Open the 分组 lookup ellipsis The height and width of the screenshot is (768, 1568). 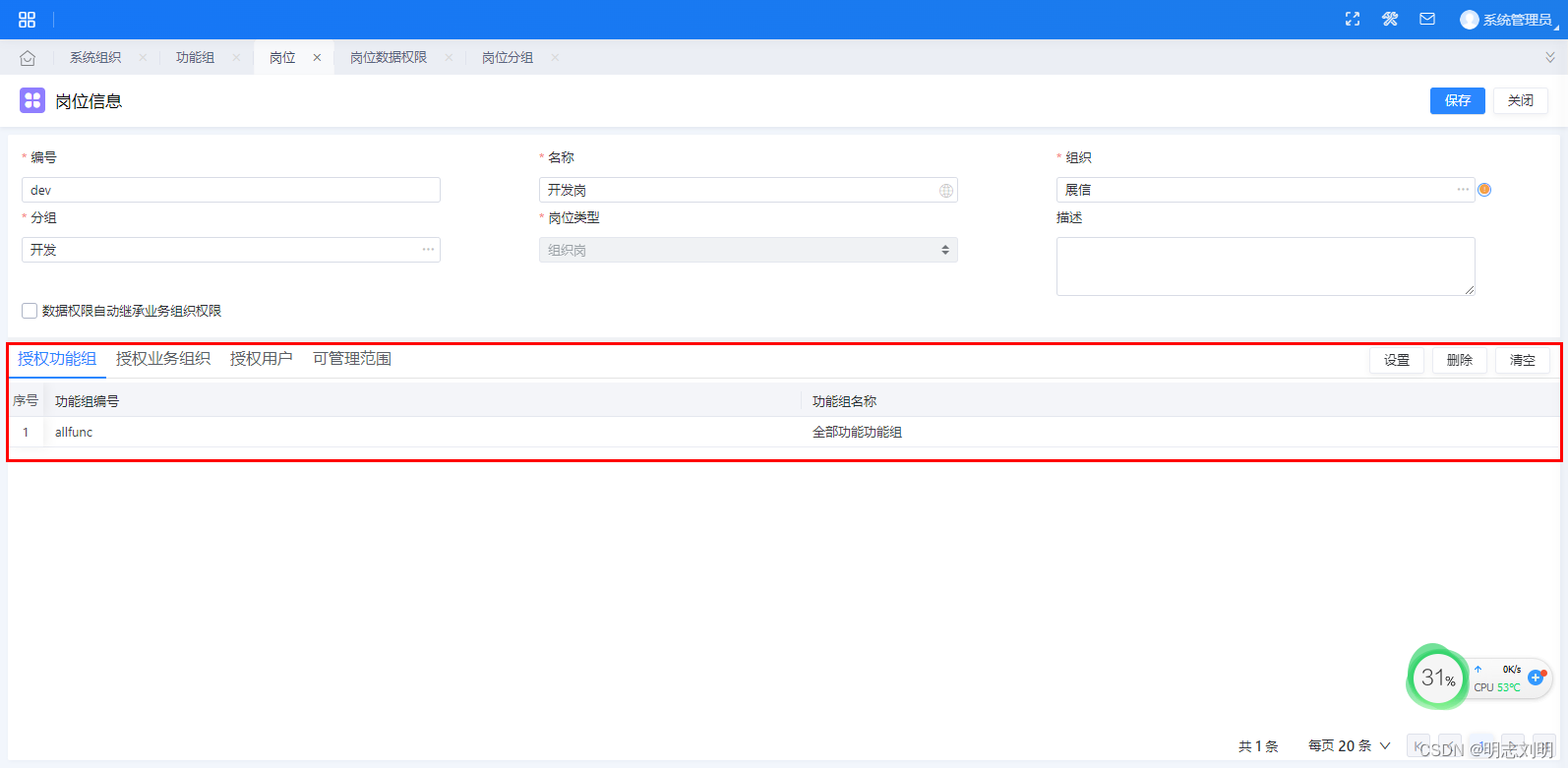(428, 250)
